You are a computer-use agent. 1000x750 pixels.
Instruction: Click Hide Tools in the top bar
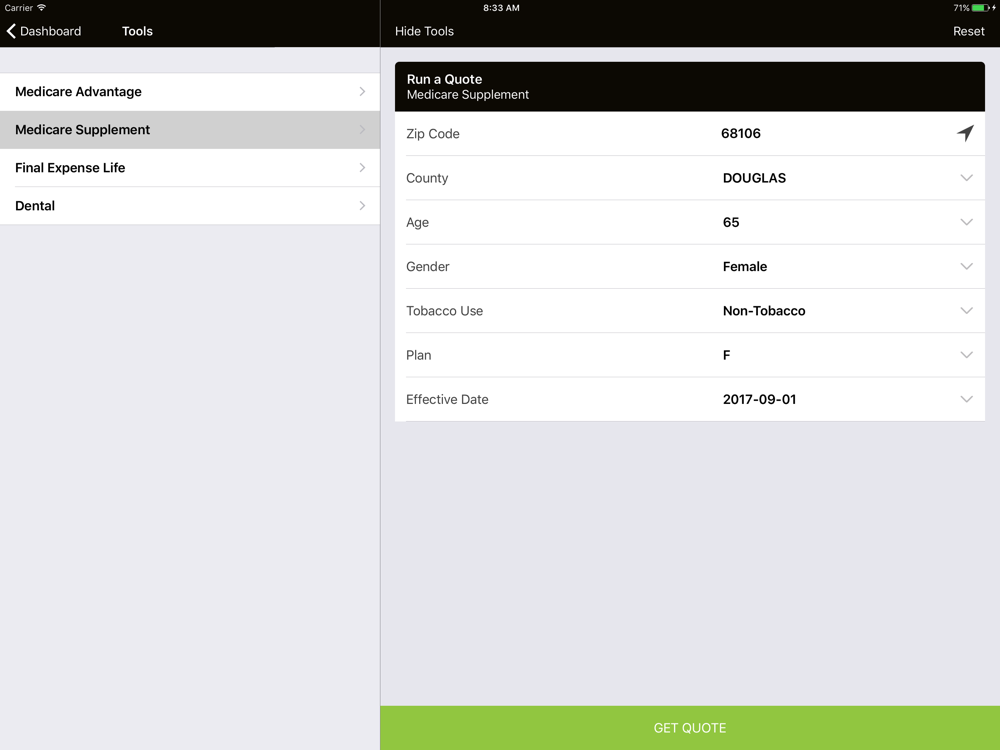point(424,31)
